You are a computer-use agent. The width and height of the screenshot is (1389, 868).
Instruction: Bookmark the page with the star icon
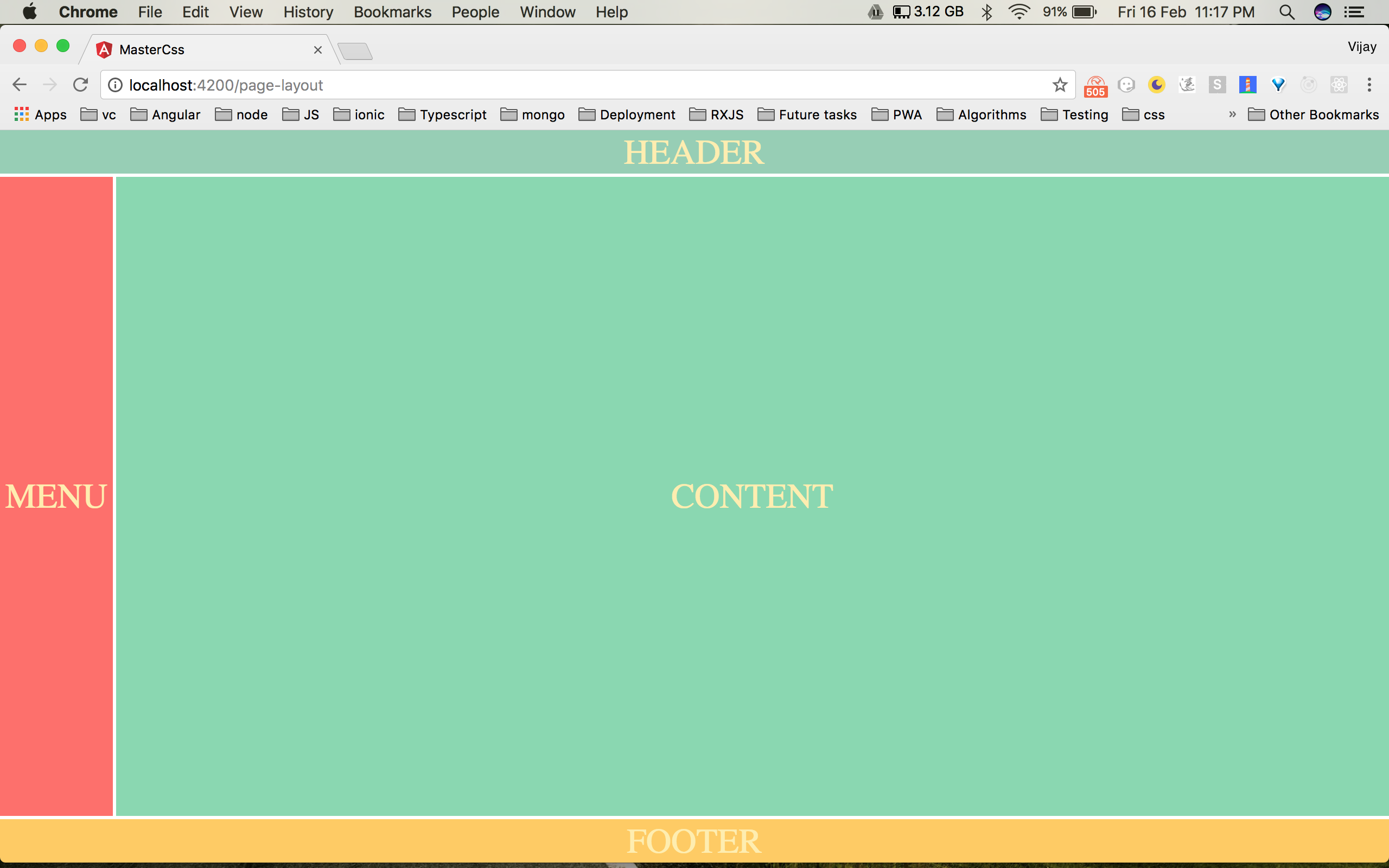point(1059,85)
